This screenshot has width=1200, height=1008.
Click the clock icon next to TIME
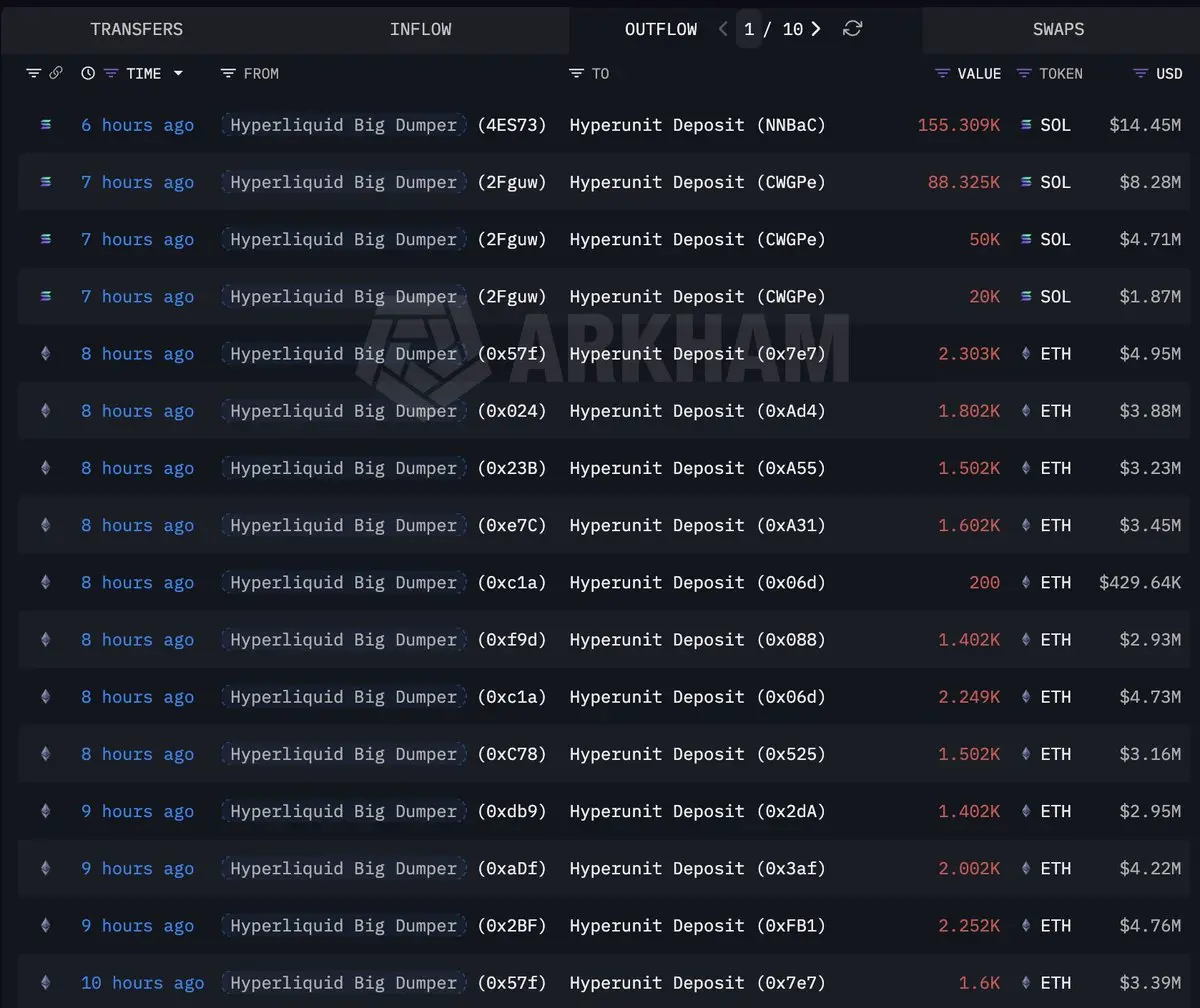pyautogui.click(x=88, y=73)
